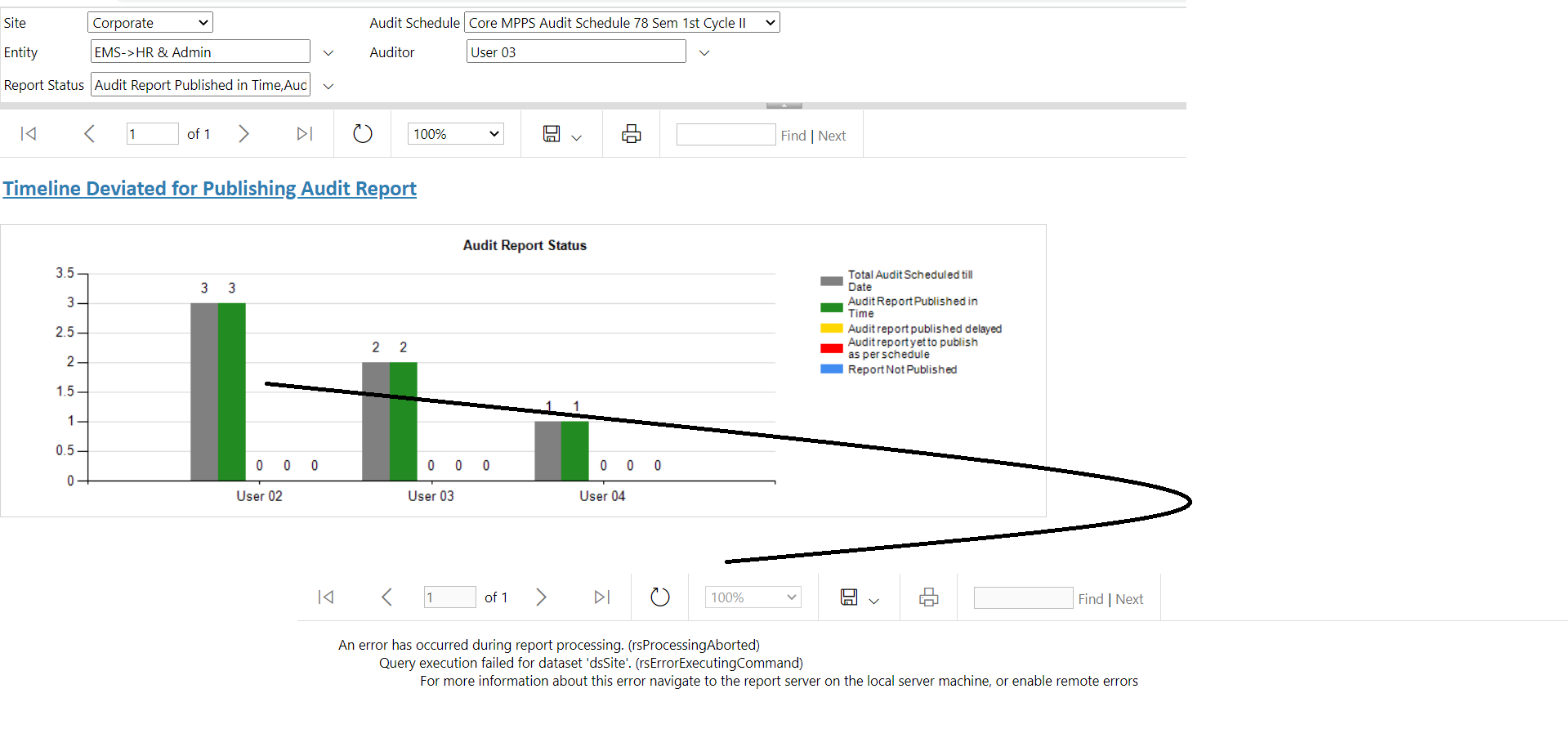
Task: Click the page number box in lower toolbar
Action: point(450,597)
